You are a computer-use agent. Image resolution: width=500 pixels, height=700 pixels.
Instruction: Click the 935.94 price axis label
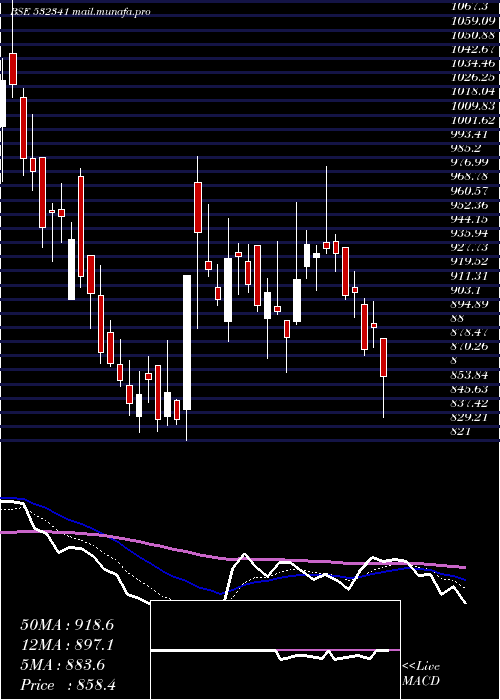coord(472,233)
